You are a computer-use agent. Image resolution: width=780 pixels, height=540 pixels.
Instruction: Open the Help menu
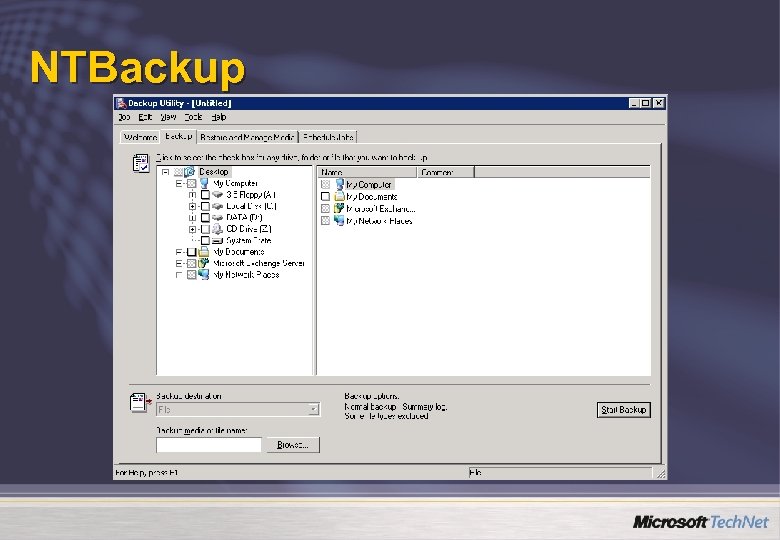click(x=219, y=117)
